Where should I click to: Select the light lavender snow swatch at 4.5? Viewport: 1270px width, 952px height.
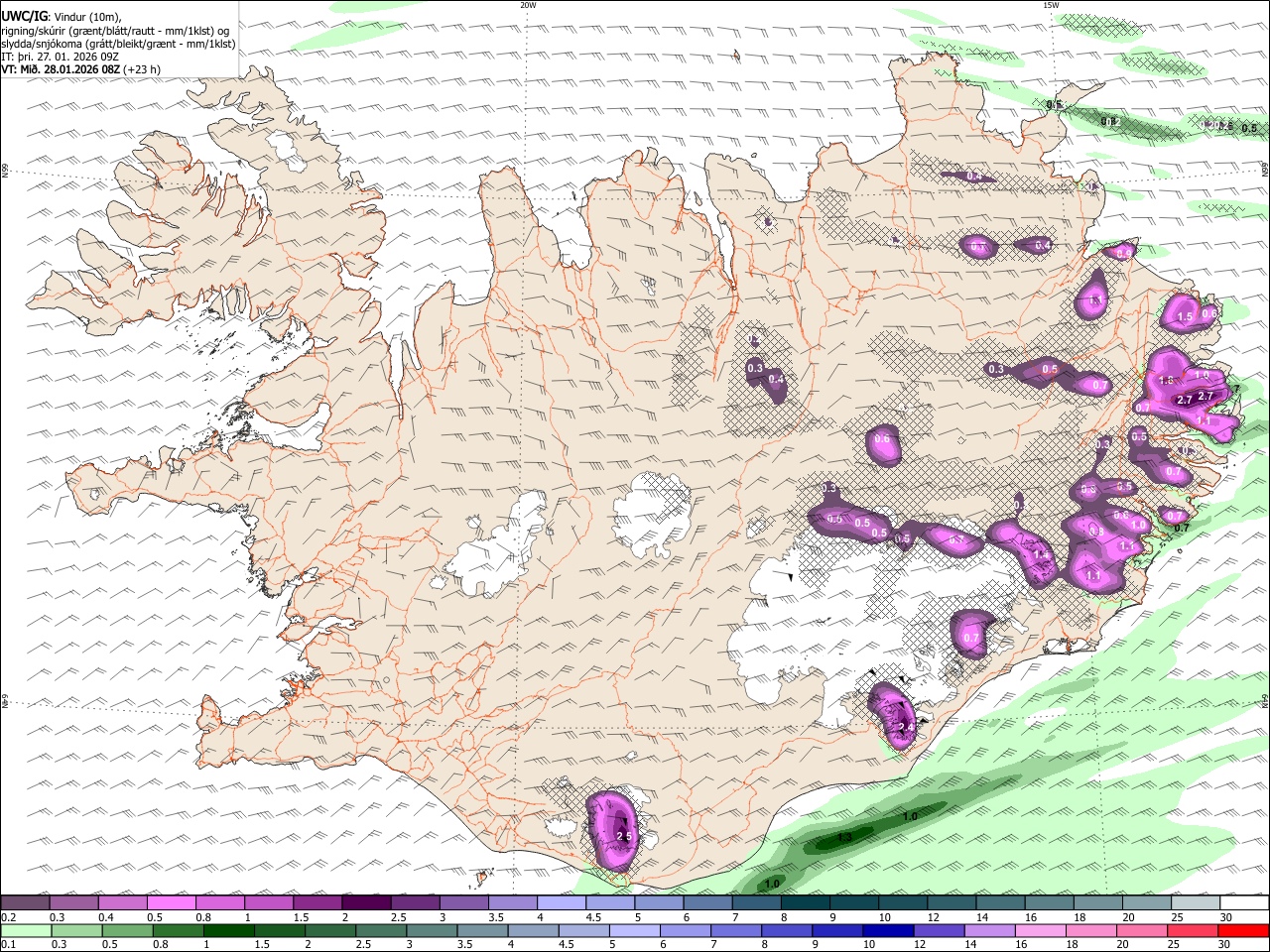coord(608,902)
